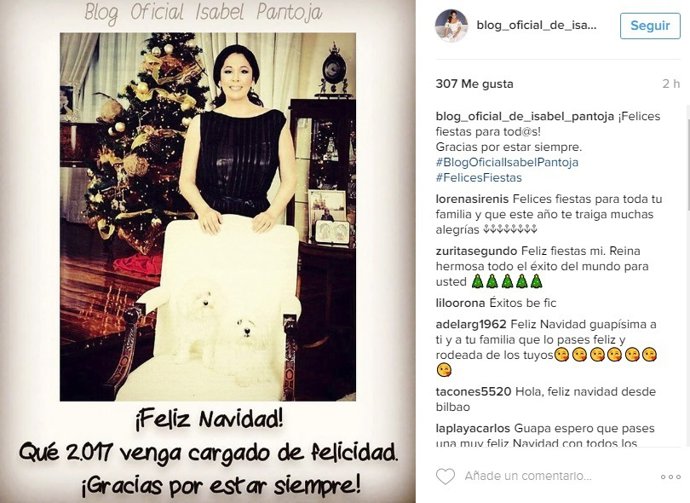Open adelarg1962 commenter profile

(x=471, y=324)
